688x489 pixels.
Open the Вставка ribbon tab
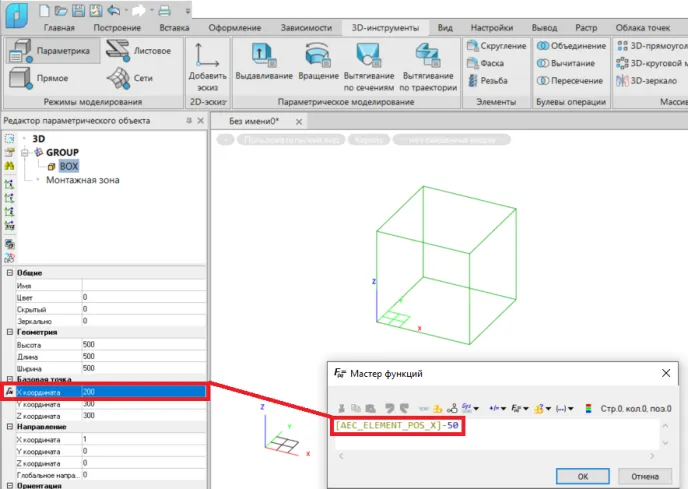tap(174, 28)
